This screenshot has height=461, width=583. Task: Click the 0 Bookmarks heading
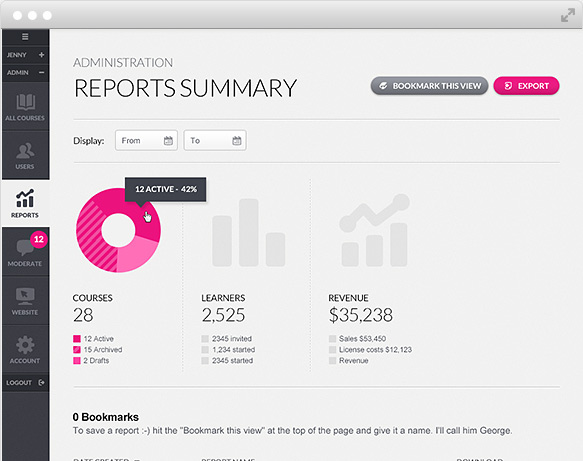(106, 417)
